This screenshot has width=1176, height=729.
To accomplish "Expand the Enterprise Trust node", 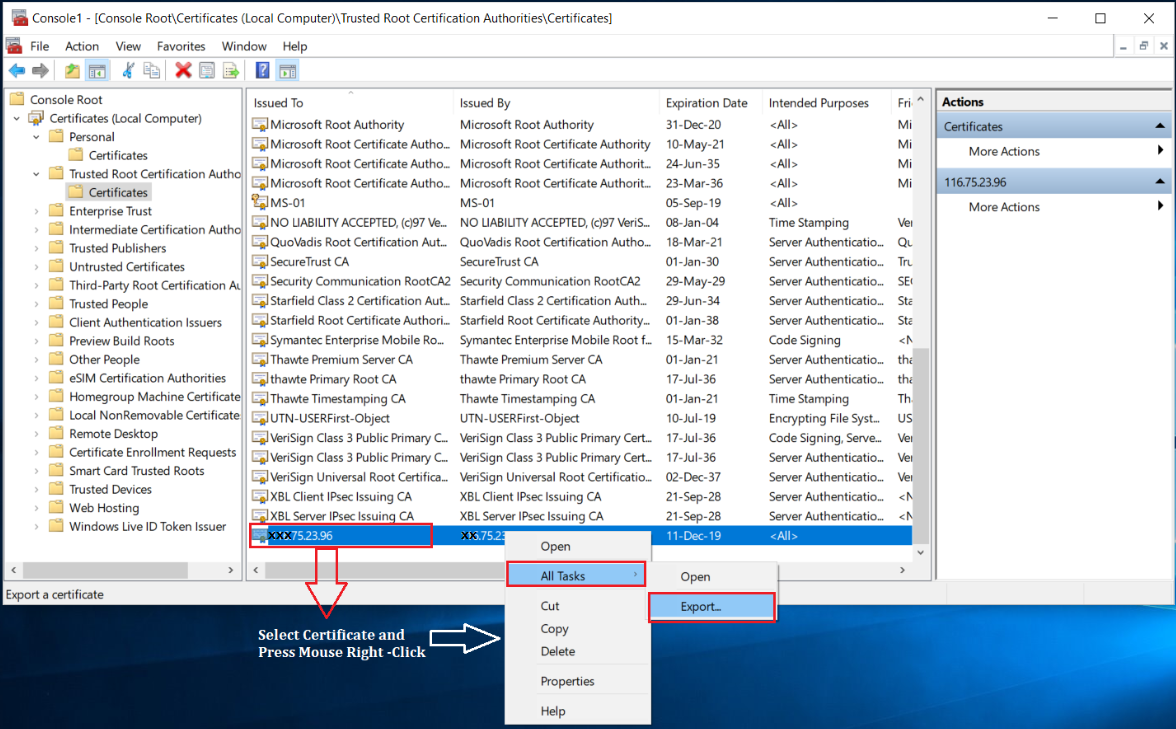I will (36, 211).
